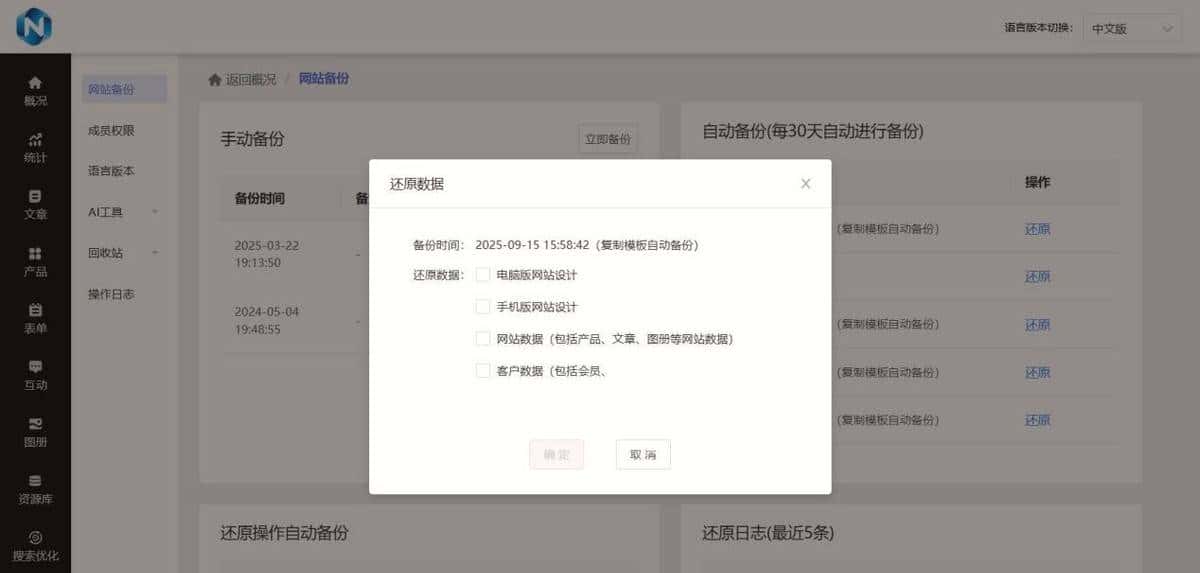Expand the AI工具 submenu arrow
1200x573 pixels.
(x=155, y=212)
